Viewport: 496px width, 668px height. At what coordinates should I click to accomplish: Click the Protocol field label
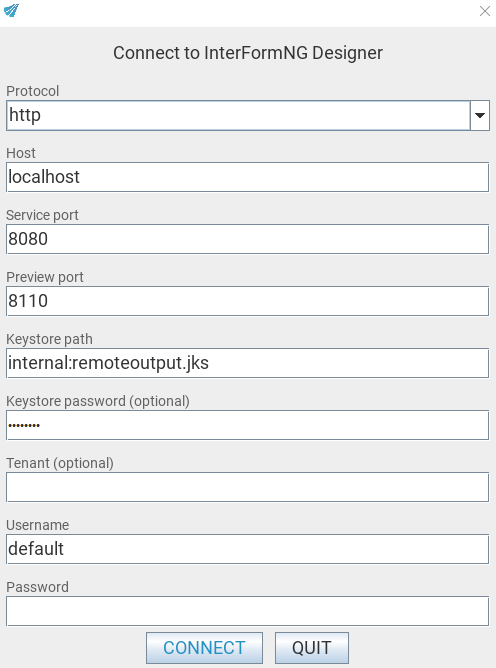(x=33, y=91)
